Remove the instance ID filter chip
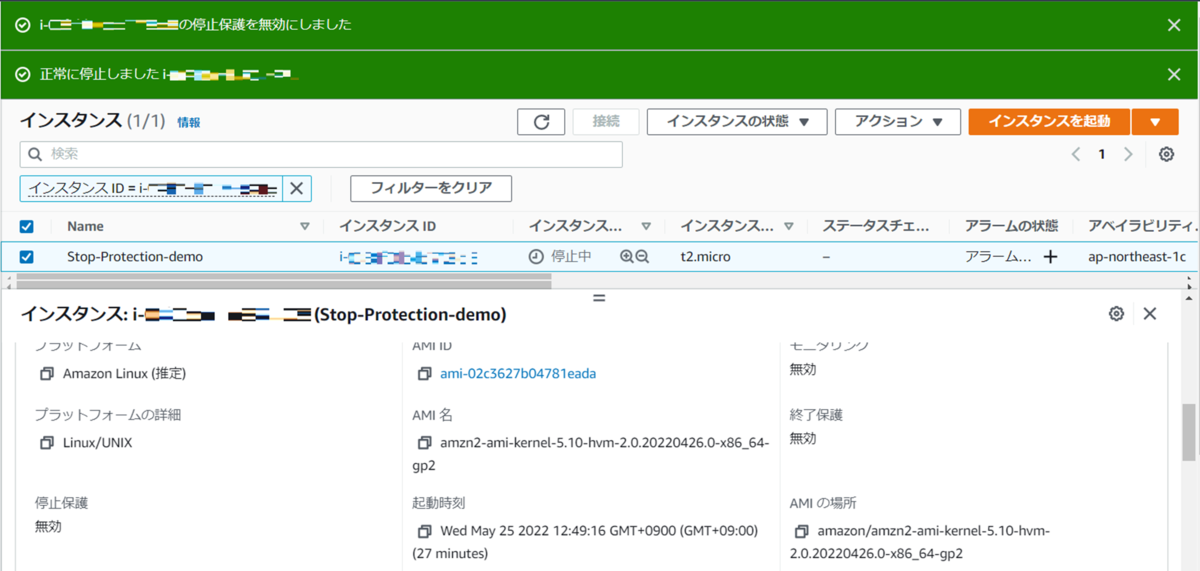 [297, 188]
